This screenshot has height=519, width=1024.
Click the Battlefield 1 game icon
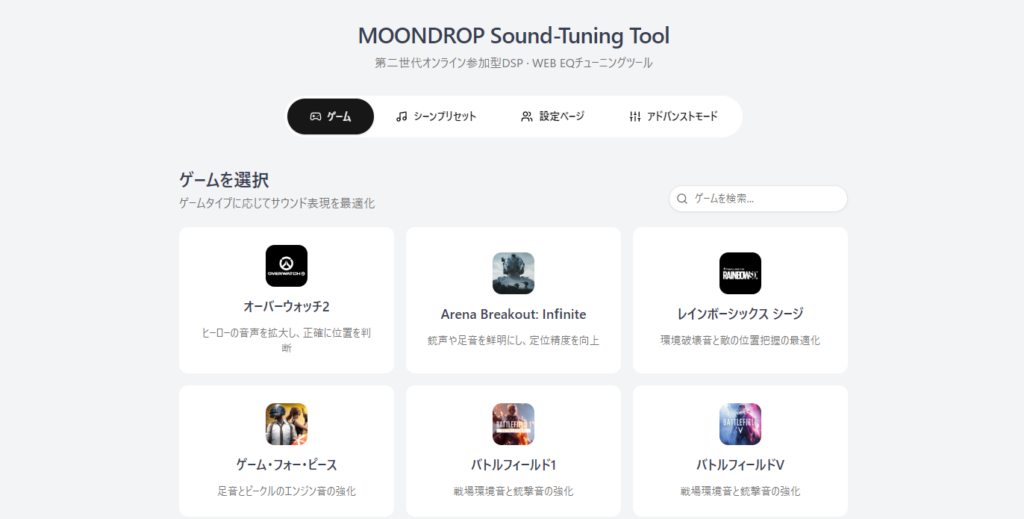[513, 424]
